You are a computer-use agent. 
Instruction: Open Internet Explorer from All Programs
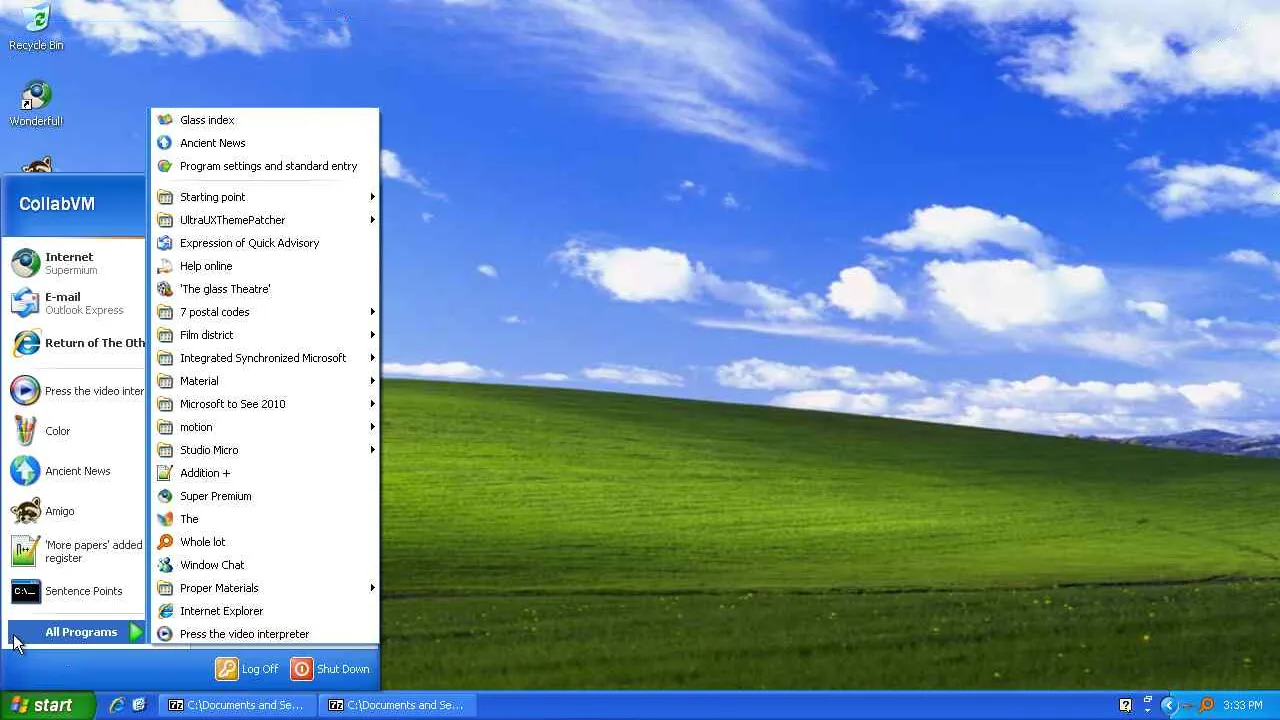point(265,611)
